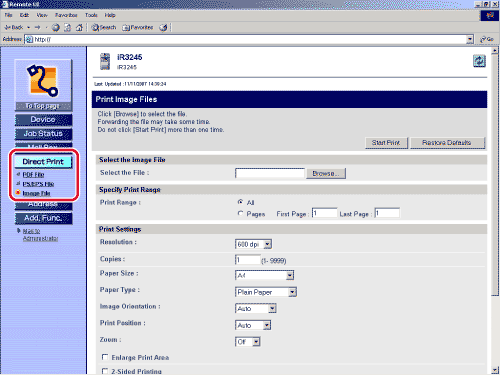Open the Favorites menu

tap(66, 15)
